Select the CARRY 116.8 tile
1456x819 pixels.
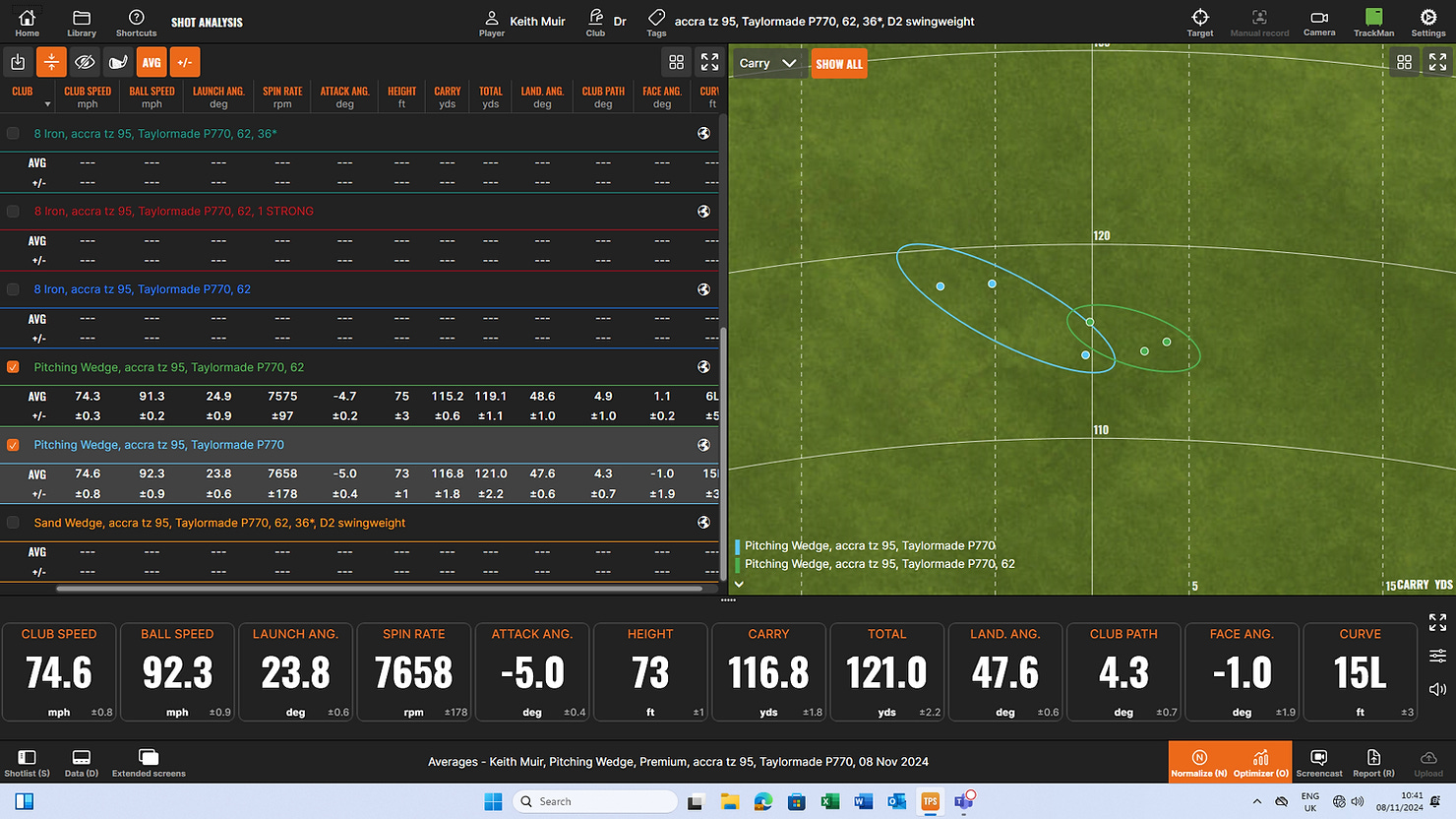[x=768, y=672]
